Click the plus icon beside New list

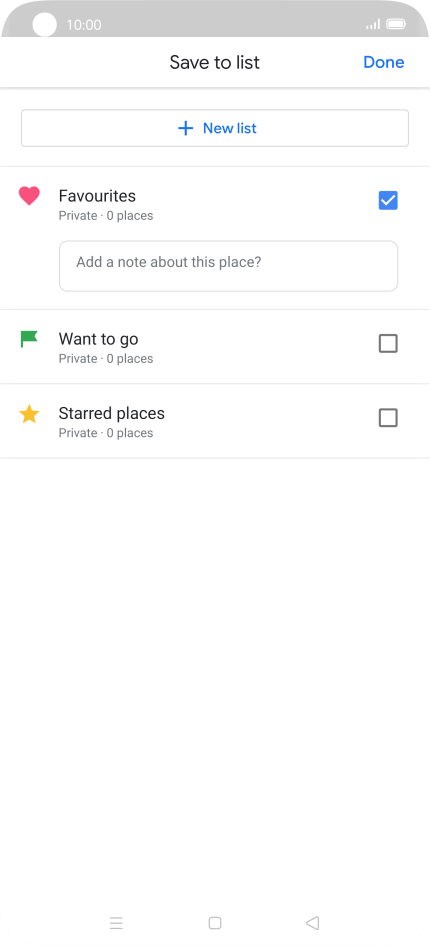coord(186,128)
